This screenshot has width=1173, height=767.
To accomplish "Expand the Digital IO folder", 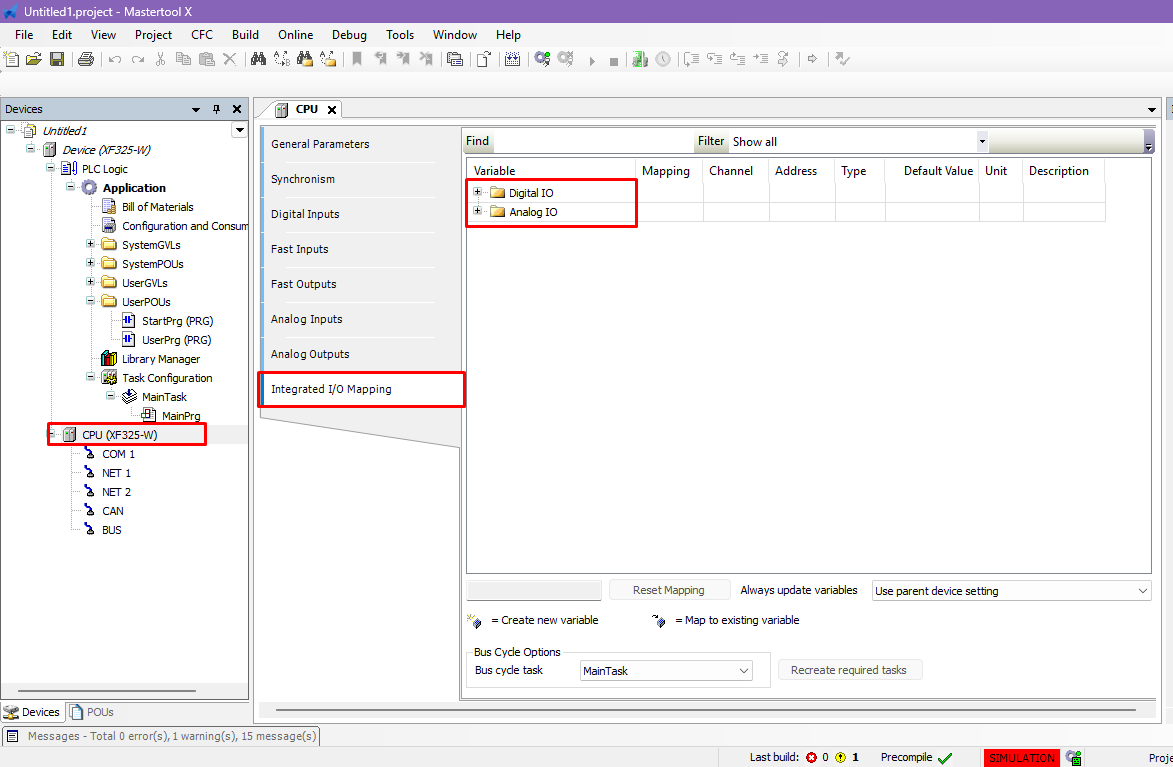I will click(478, 192).
